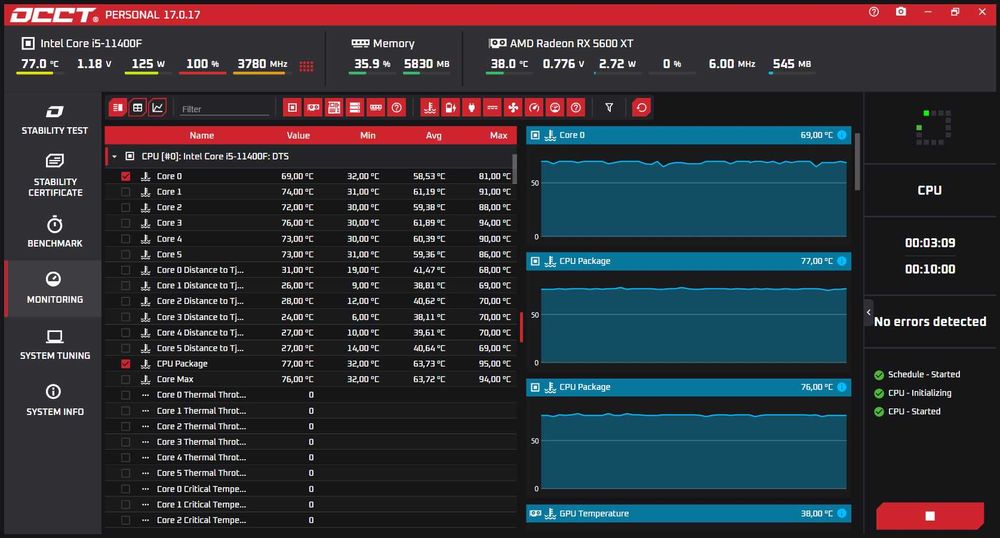Click info icon on Core 0 graph
1000x538 pixels.
(842, 135)
